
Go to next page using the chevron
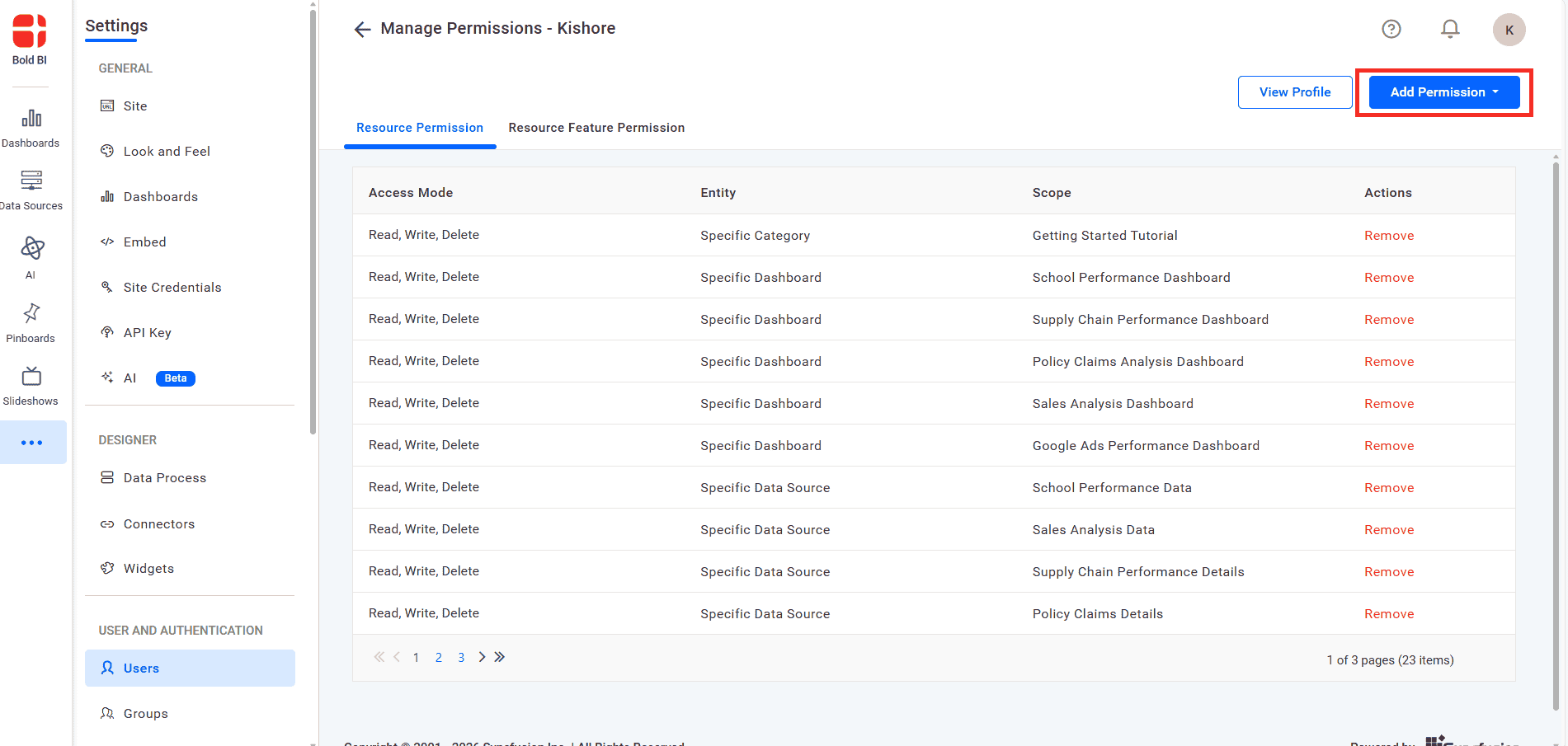point(482,657)
